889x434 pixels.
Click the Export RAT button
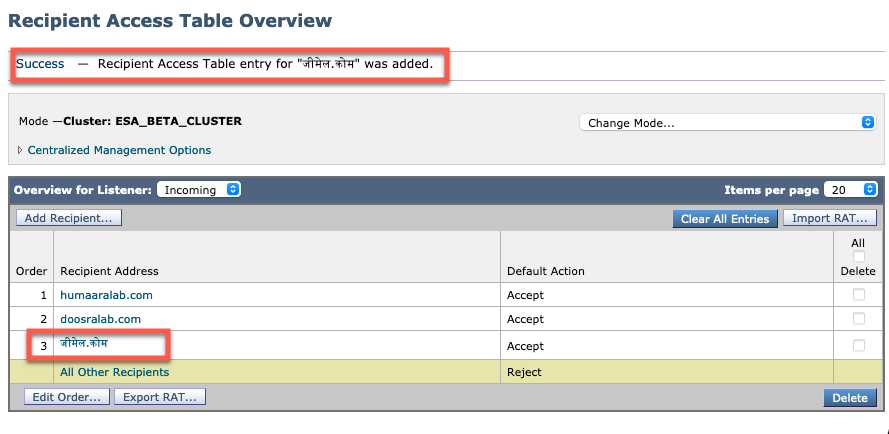click(x=159, y=397)
